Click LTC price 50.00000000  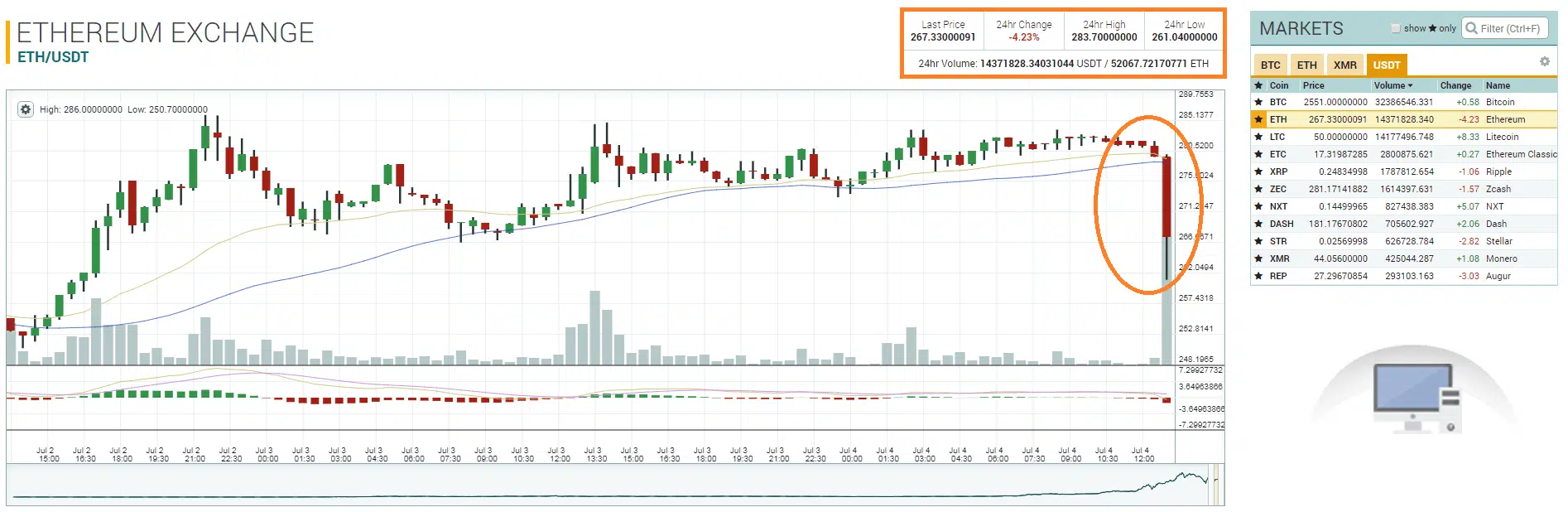tap(1340, 137)
